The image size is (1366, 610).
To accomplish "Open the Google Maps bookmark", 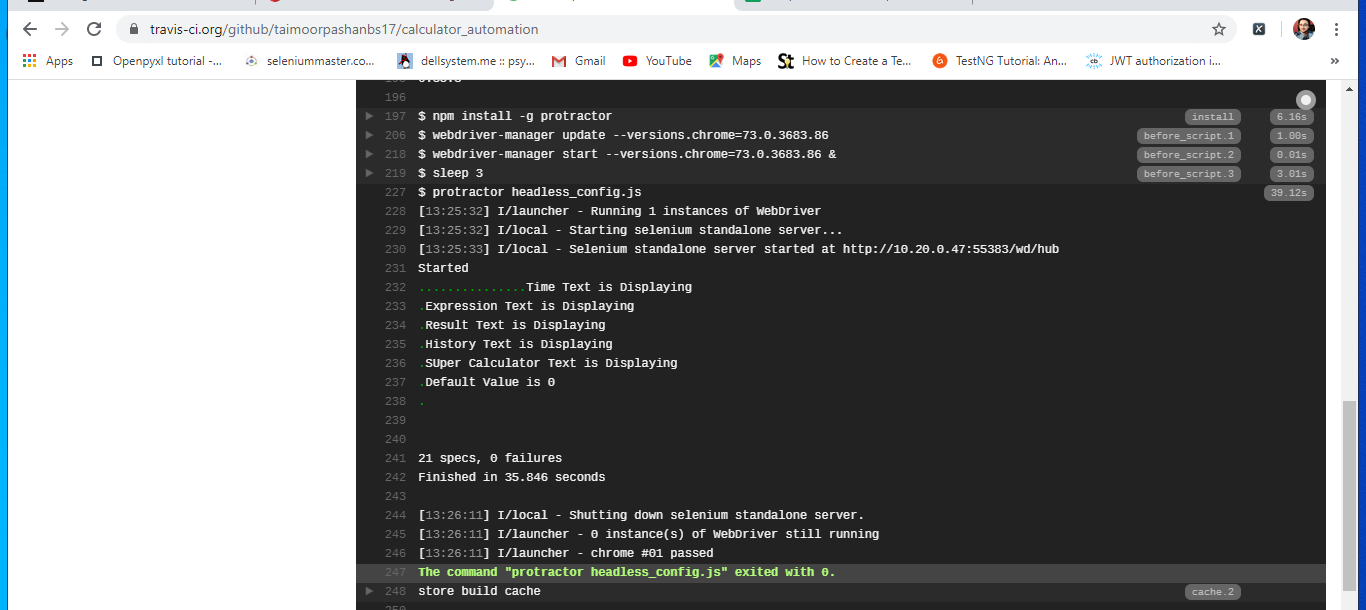I will pos(734,60).
